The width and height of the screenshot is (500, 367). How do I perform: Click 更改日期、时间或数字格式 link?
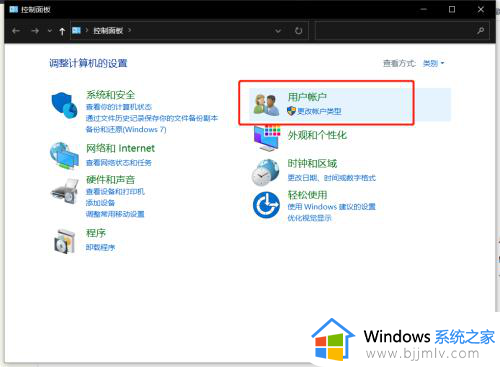(332, 178)
